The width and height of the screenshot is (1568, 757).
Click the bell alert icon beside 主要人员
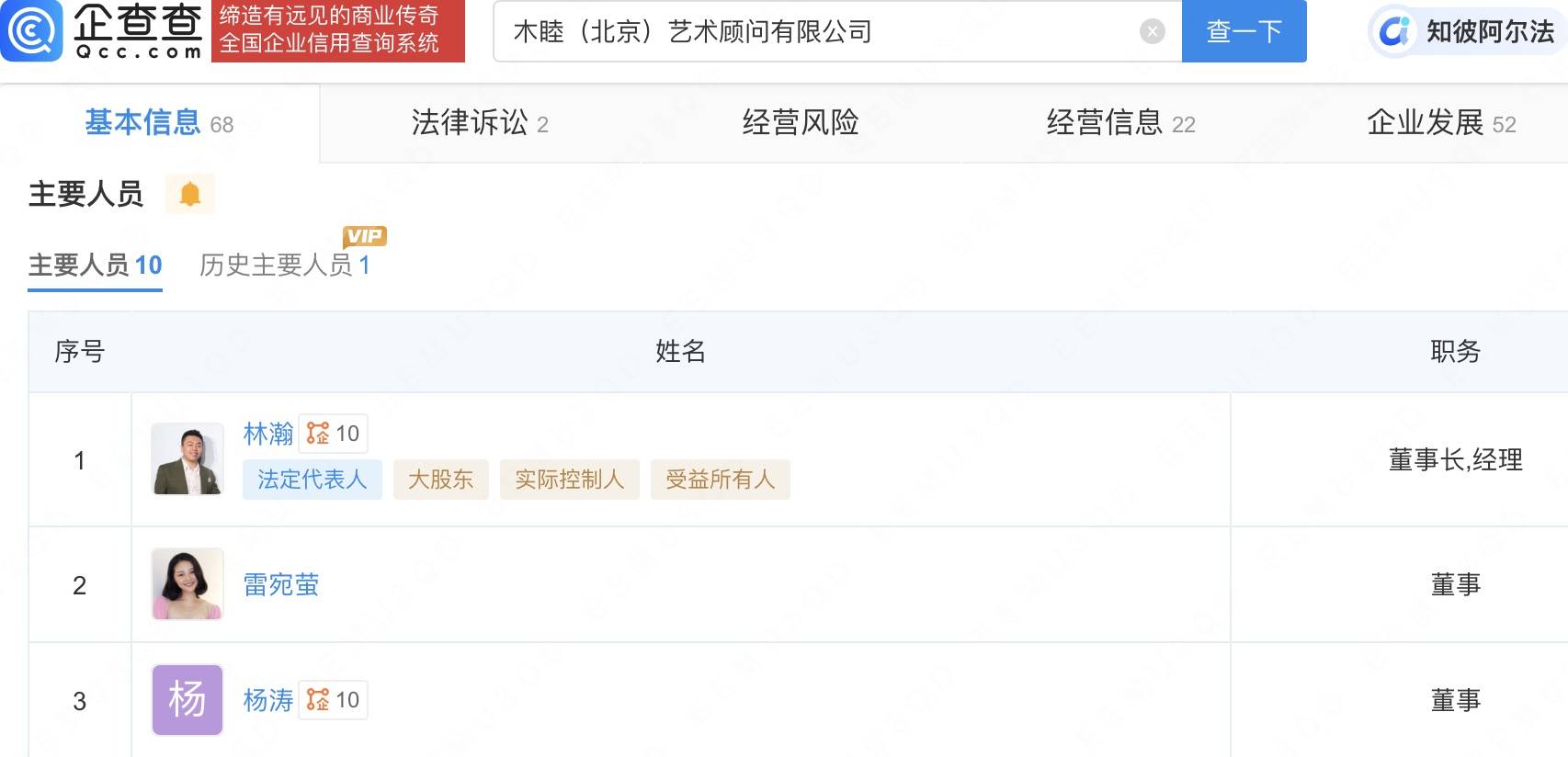[x=190, y=194]
